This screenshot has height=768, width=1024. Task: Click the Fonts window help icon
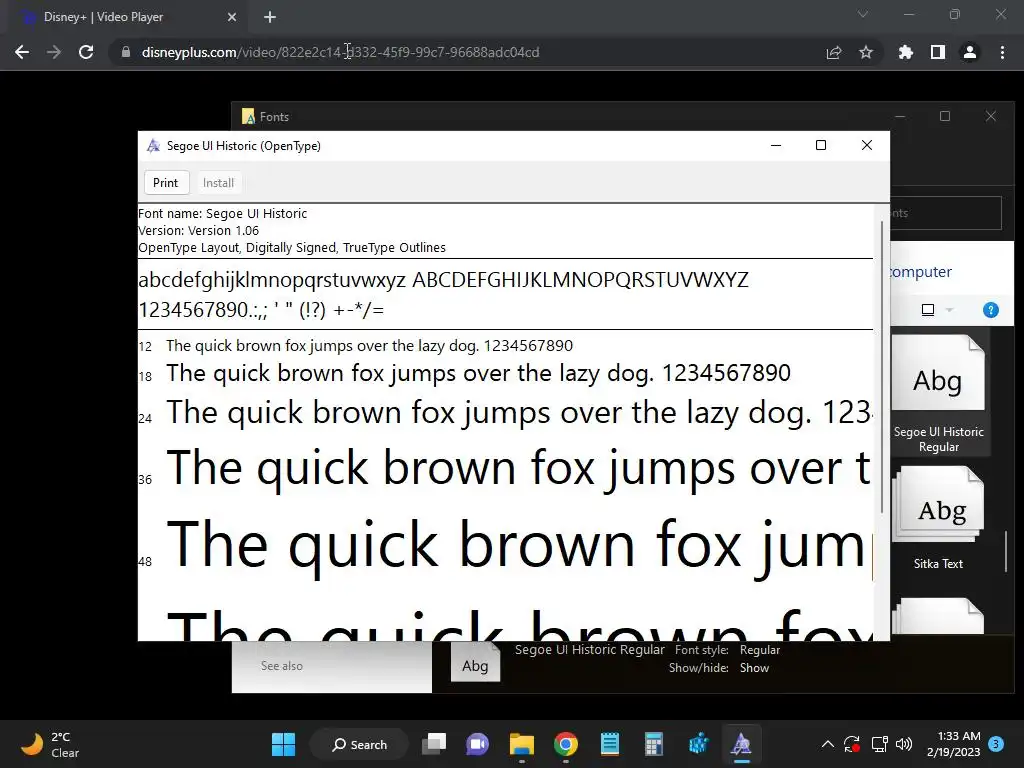pos(991,310)
